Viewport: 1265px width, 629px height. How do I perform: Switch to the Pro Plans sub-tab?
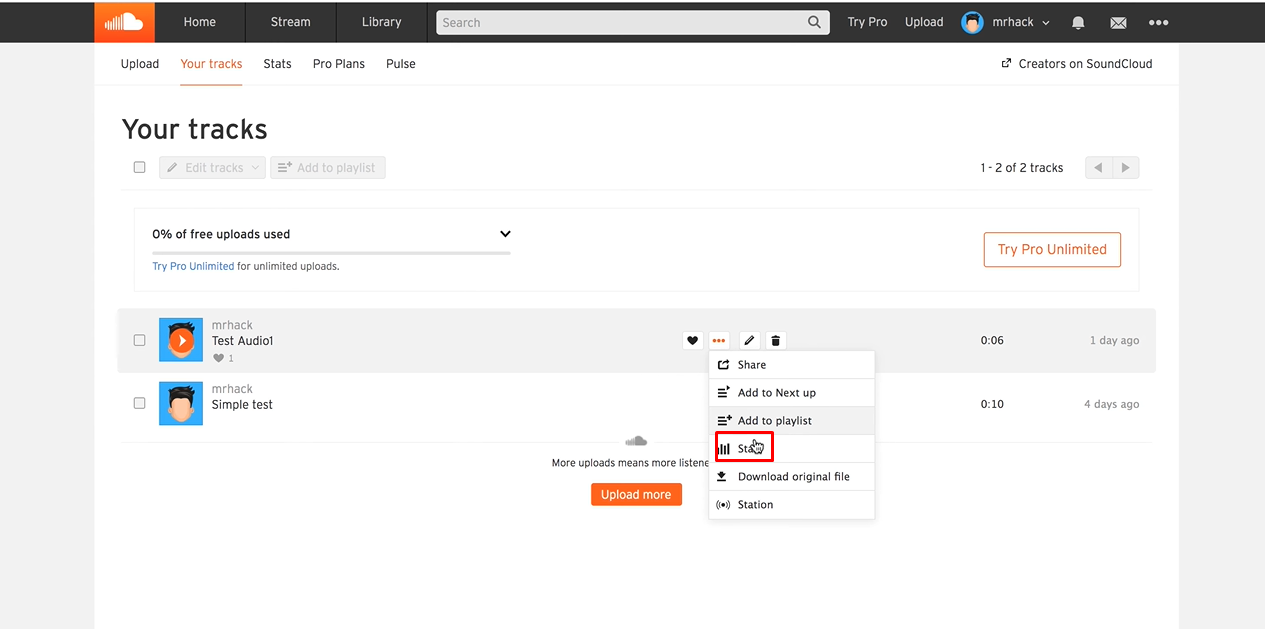pyautogui.click(x=339, y=64)
